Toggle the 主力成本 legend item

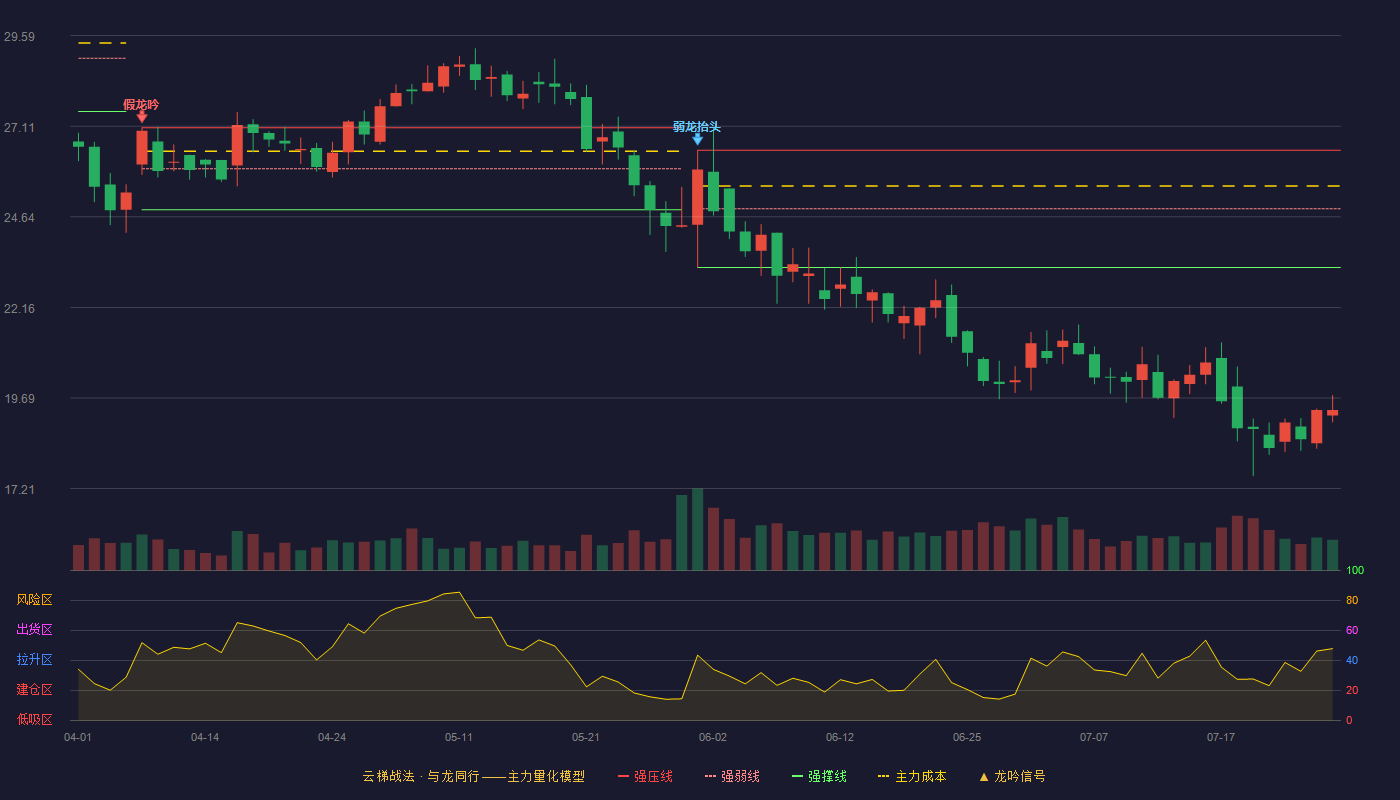(912, 776)
